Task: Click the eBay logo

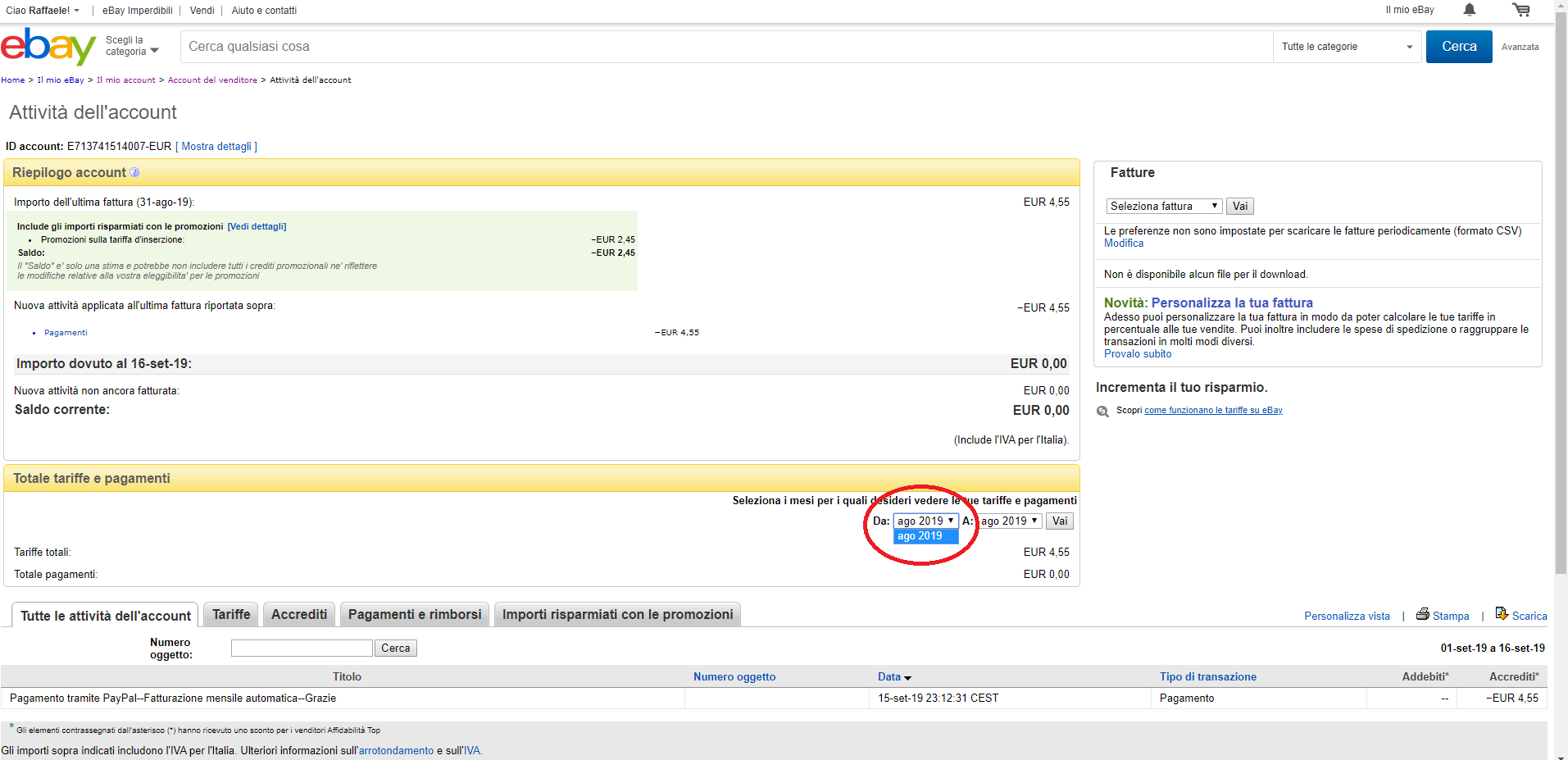Action: (48, 47)
